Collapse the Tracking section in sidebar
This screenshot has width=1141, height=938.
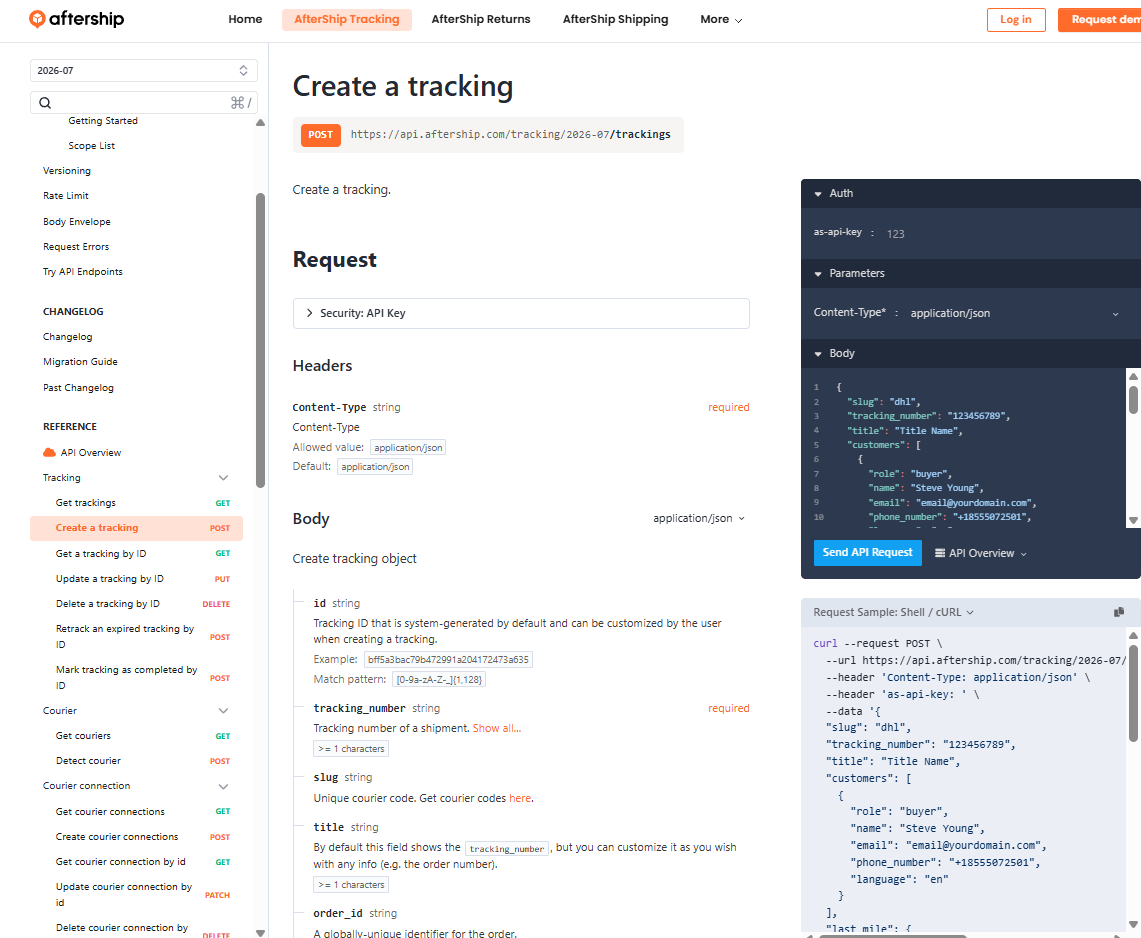coord(223,478)
